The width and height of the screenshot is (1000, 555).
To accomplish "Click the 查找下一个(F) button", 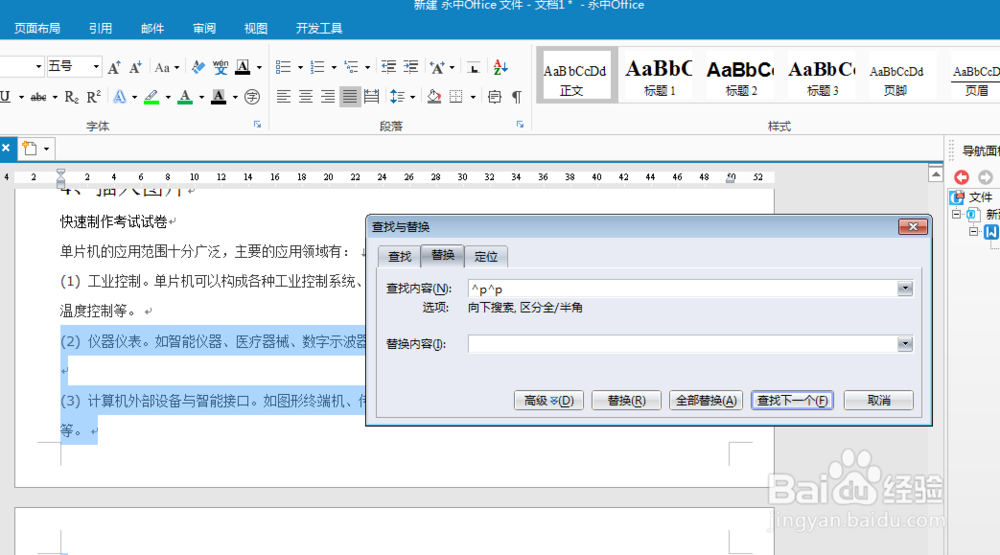I will 792,401.
